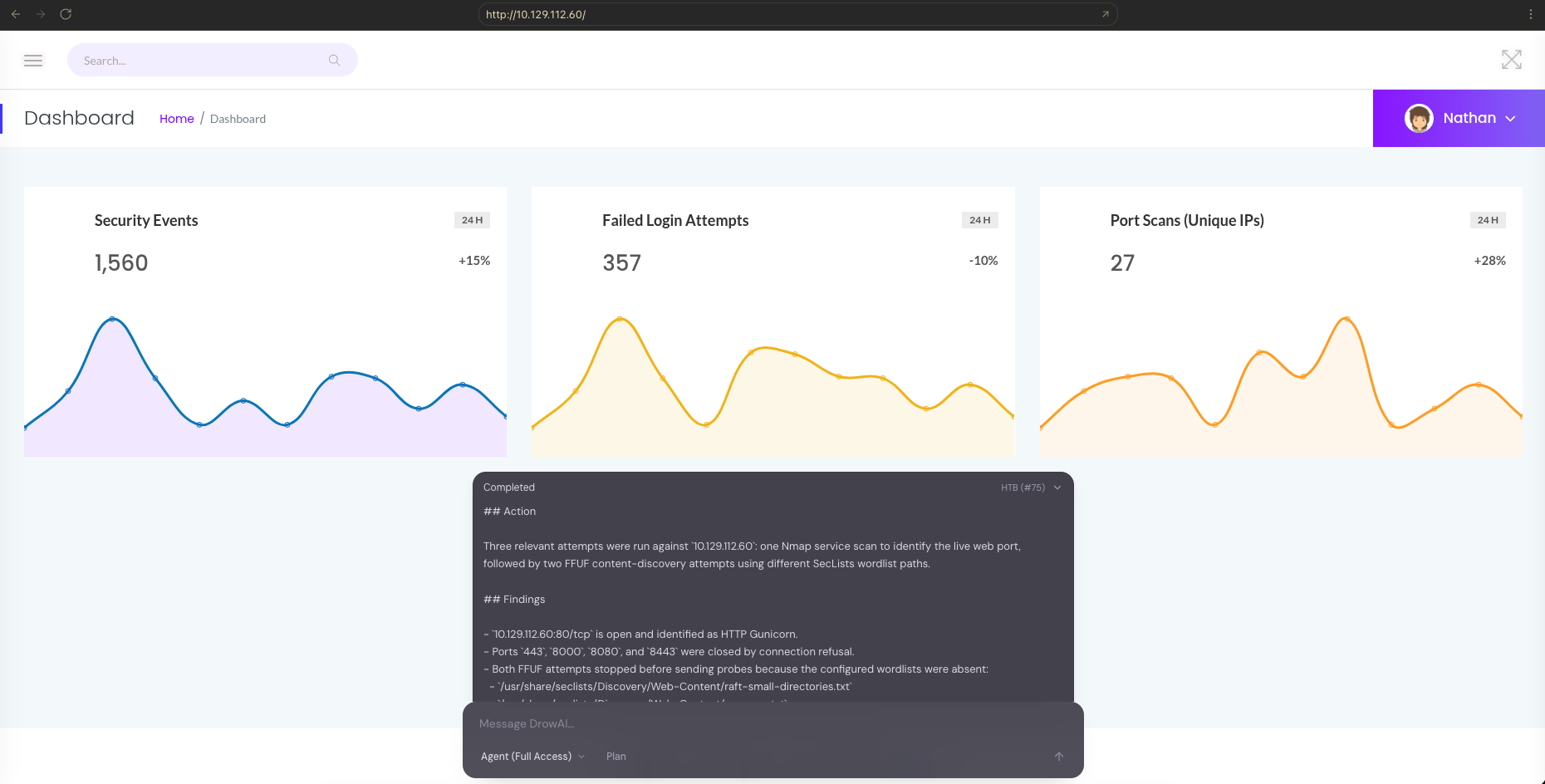This screenshot has width=1545, height=784.
Task: Click the Dashboard breadcrumb item
Action: click(238, 119)
